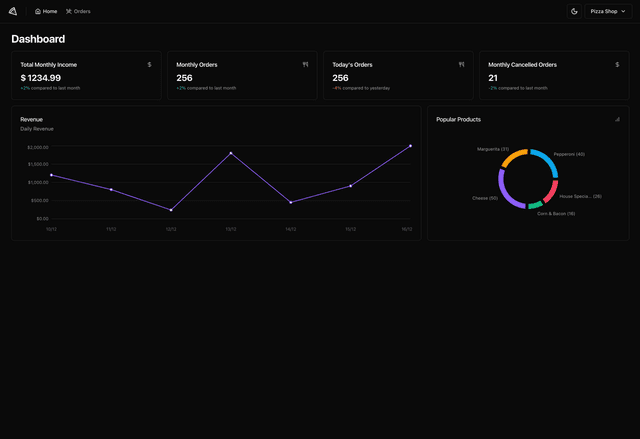The image size is (640, 439).
Task: Click the dollar icon on Monthly Cancelled Orders
Action: 617,64
